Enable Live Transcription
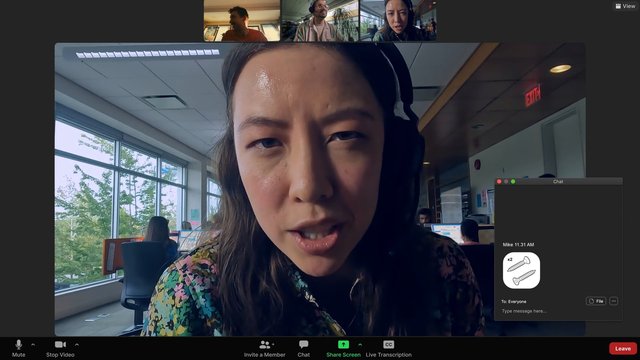Viewport: 640px width, 360px height. 389,348
